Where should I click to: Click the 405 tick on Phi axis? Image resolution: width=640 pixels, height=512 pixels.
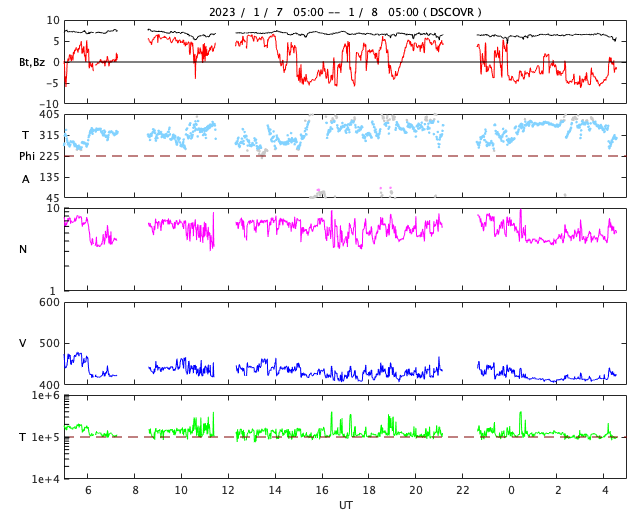49,115
